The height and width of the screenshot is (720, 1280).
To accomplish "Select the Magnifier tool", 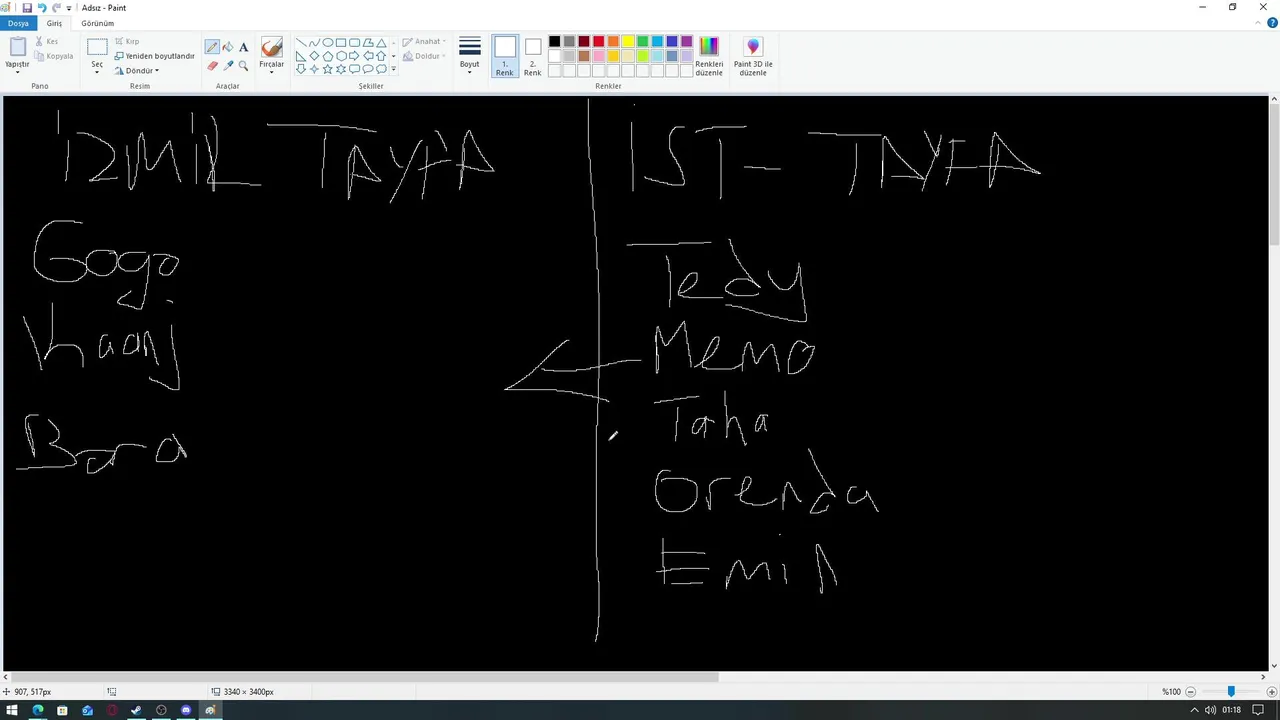I will pyautogui.click(x=243, y=65).
